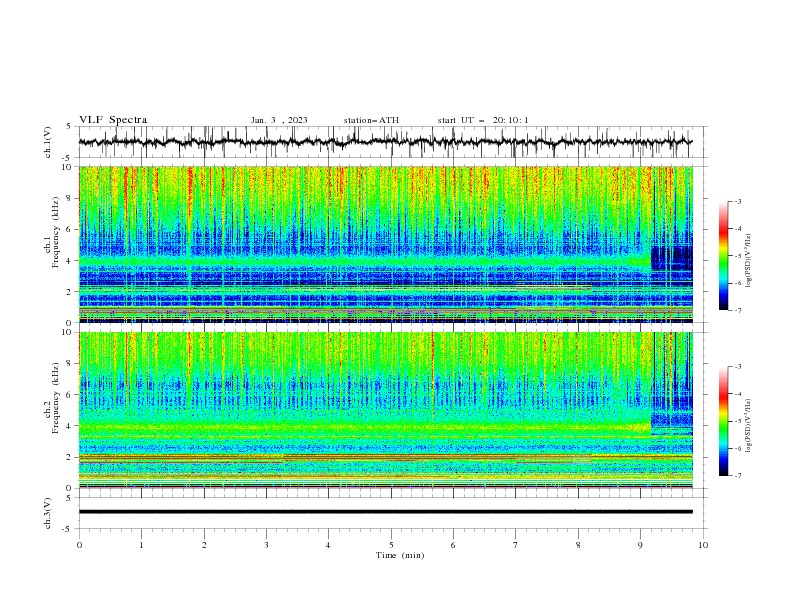Click time axis tick label "8"
Image resolution: width=792 pixels, height=612 pixels.
coord(578,545)
